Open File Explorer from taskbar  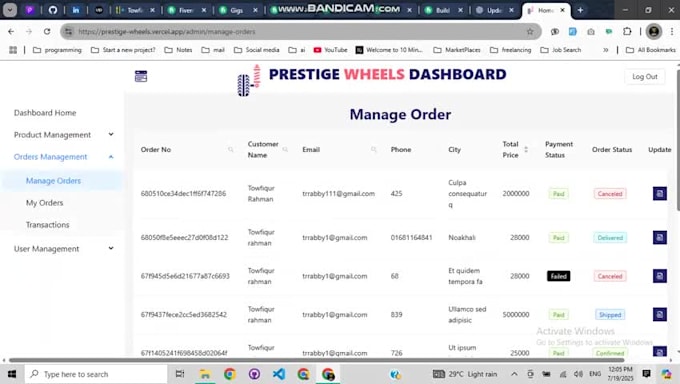pyautogui.click(x=205, y=374)
